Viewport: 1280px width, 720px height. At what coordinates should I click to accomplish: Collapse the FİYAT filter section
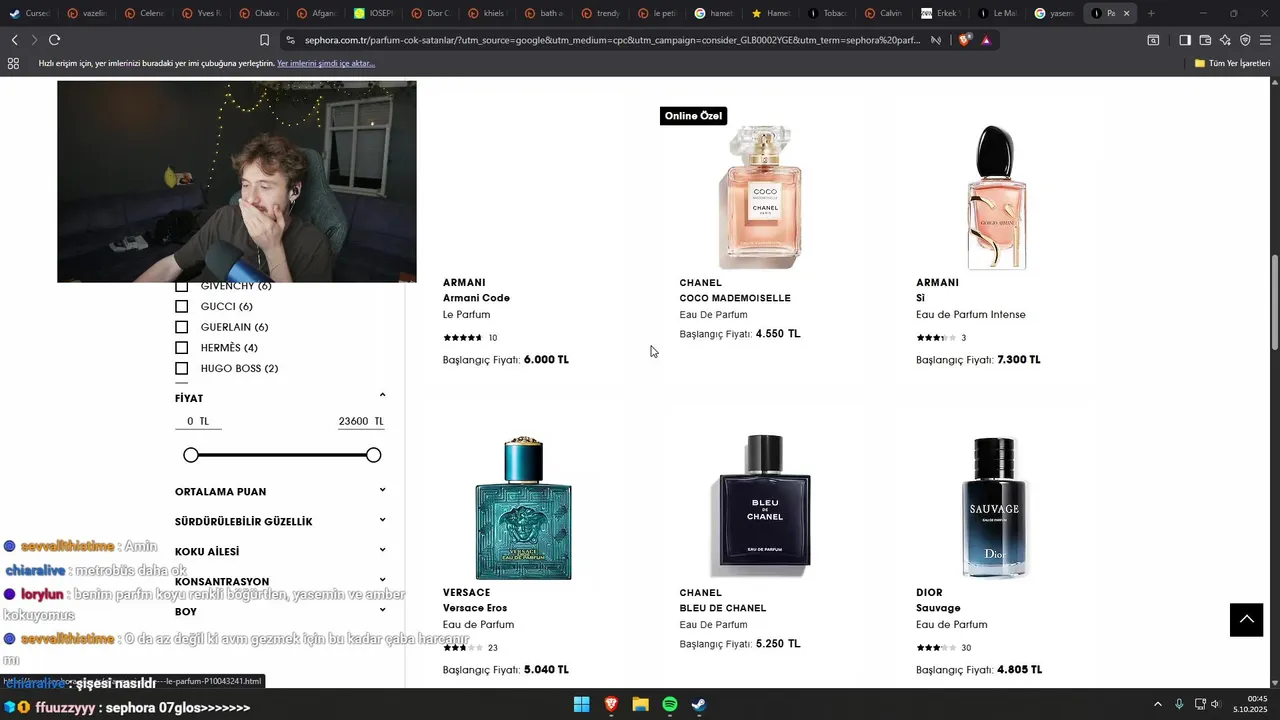tap(382, 396)
